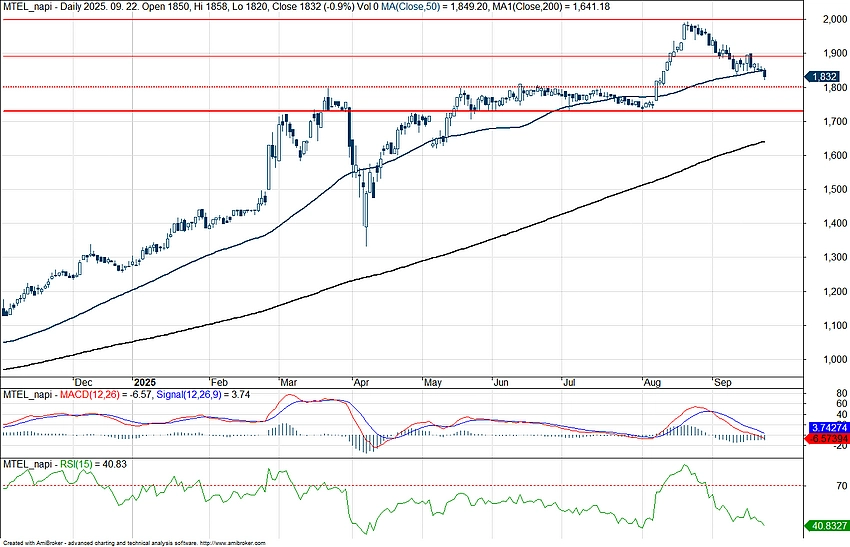
Task: Click the amibroker.com link in the footer
Action: pyautogui.click(x=238, y=542)
